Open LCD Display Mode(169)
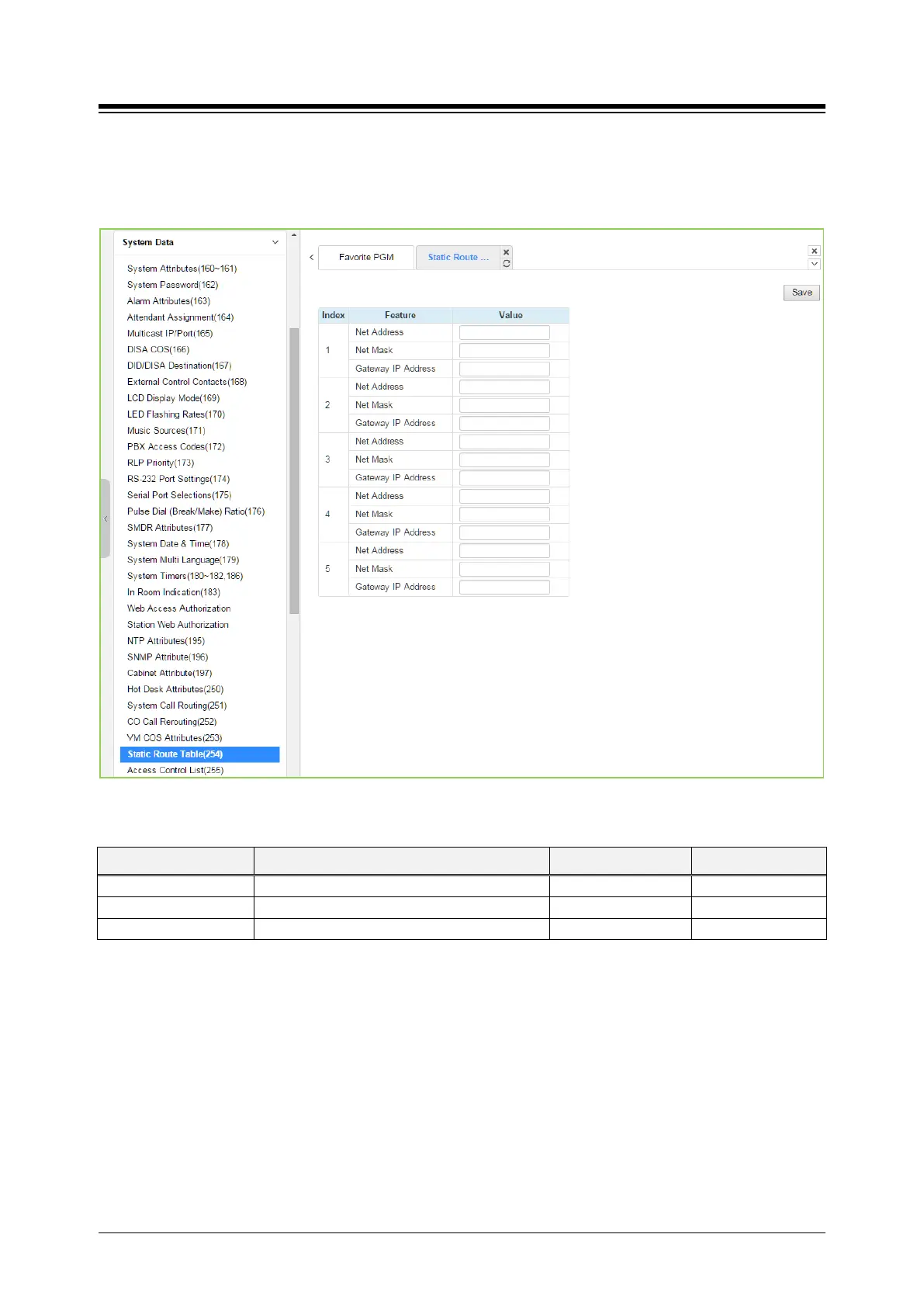Image resolution: width=924 pixels, height=1307 pixels. tap(173, 398)
